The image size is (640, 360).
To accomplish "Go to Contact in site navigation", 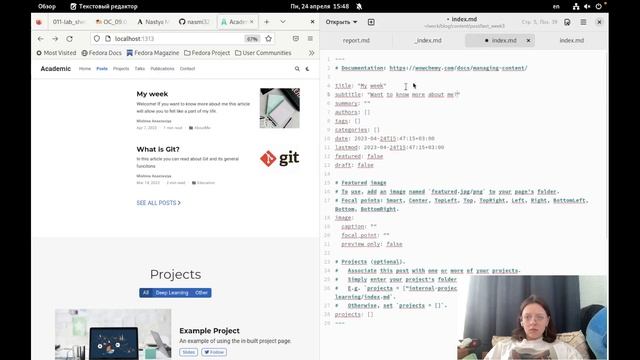I will click(x=187, y=69).
